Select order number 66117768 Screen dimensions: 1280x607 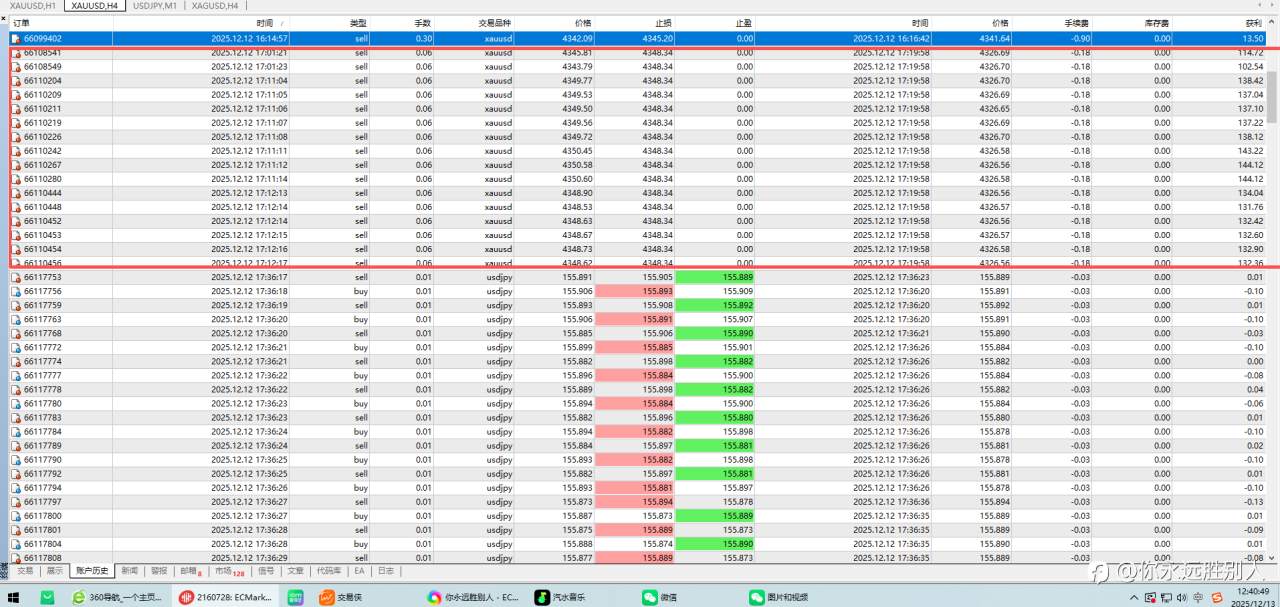click(42, 333)
